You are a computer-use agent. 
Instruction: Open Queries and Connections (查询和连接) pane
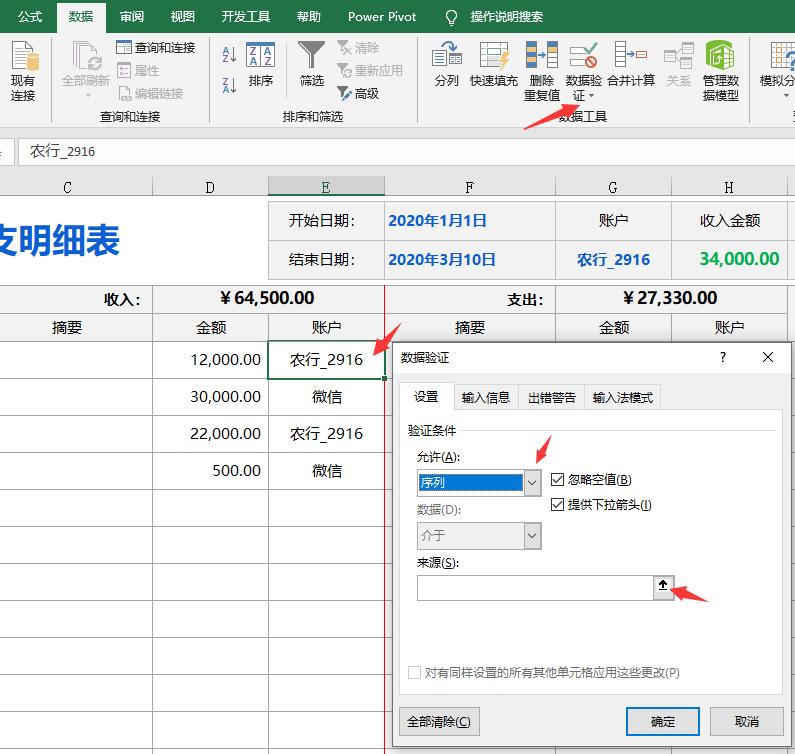[156, 48]
